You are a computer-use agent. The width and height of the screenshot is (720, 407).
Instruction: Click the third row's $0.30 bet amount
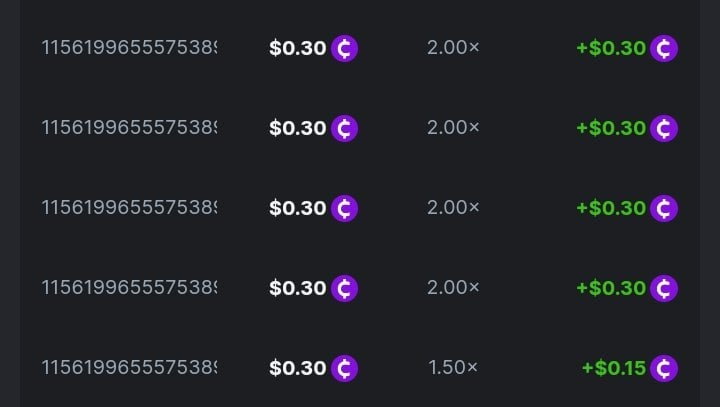coord(297,208)
